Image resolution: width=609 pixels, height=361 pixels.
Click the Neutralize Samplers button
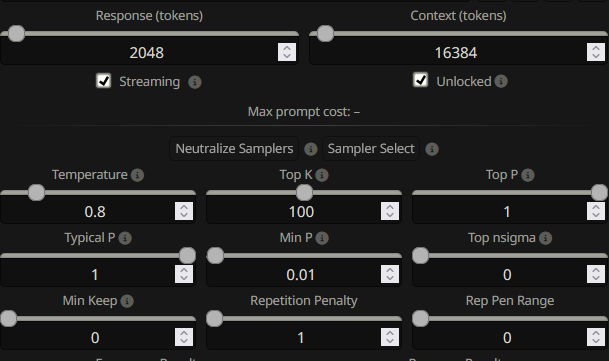(x=234, y=148)
